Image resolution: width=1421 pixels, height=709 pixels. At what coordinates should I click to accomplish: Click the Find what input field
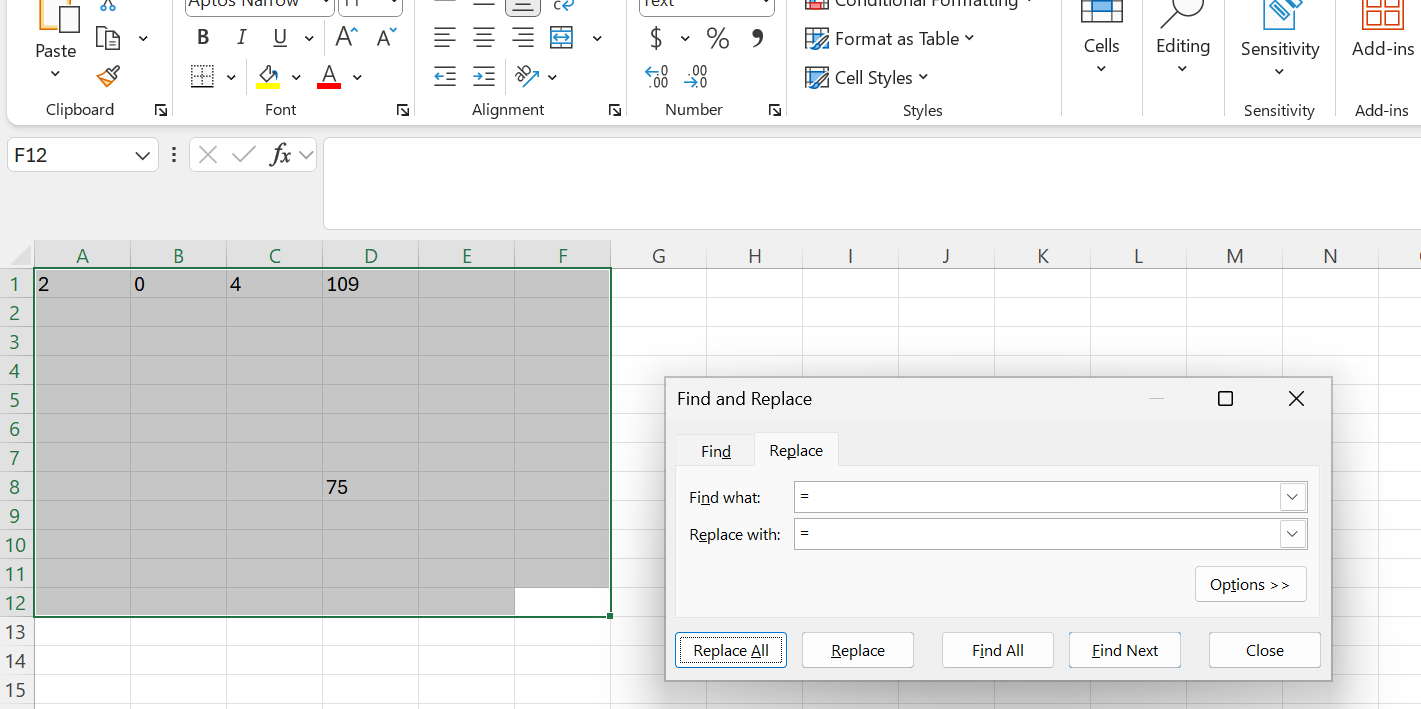point(1037,497)
